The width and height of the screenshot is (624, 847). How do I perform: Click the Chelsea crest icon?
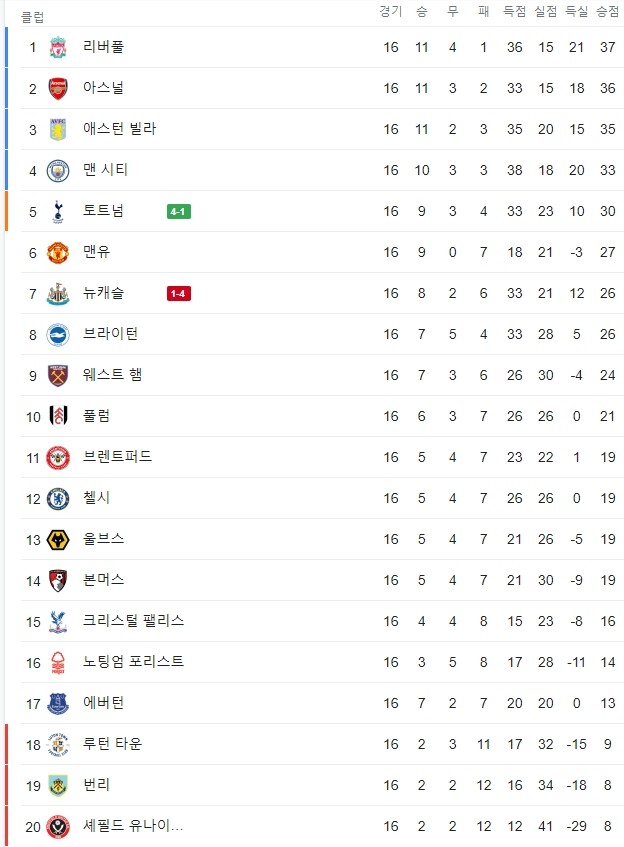click(x=58, y=499)
